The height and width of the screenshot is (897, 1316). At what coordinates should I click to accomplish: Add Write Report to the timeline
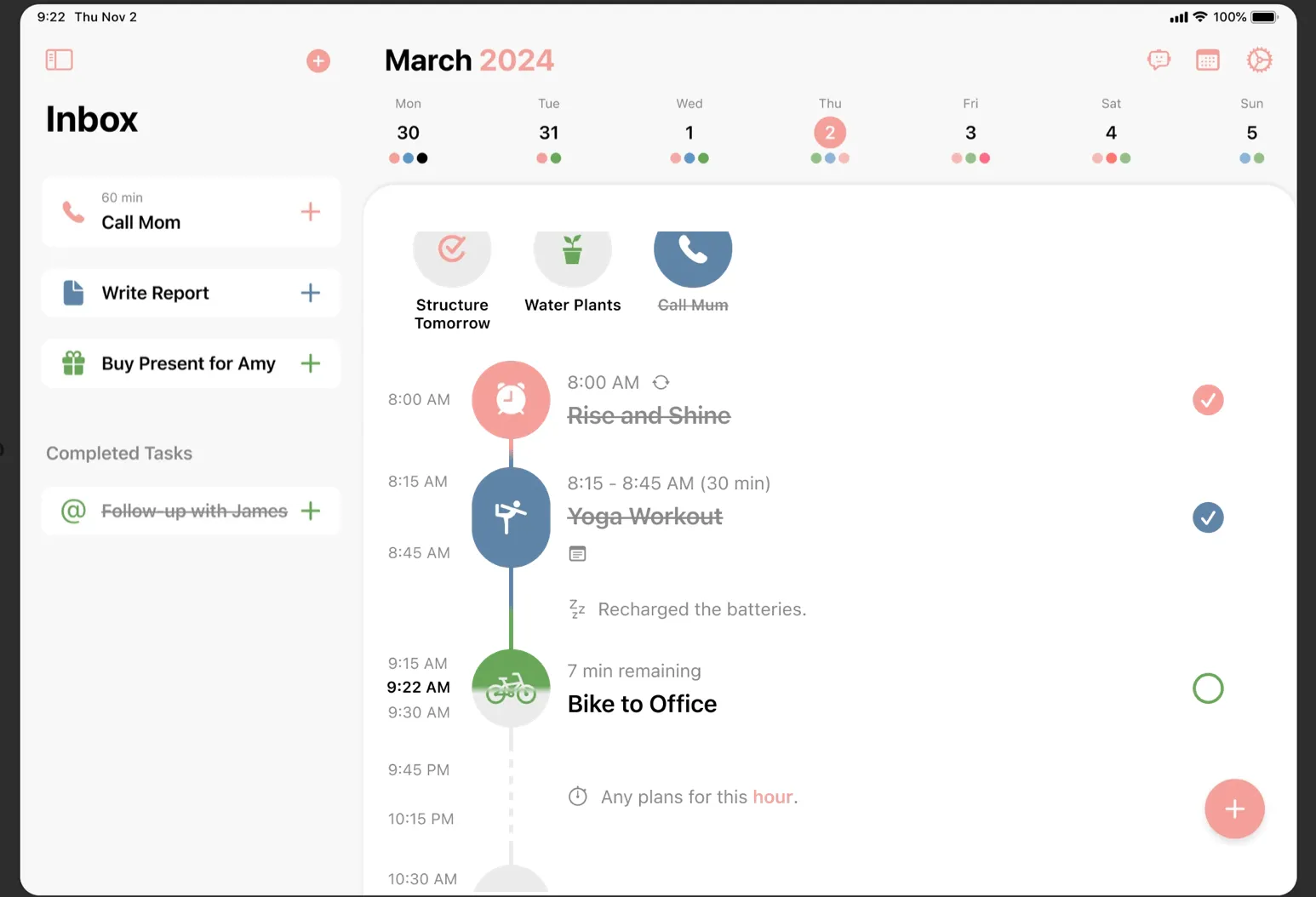pyautogui.click(x=311, y=293)
